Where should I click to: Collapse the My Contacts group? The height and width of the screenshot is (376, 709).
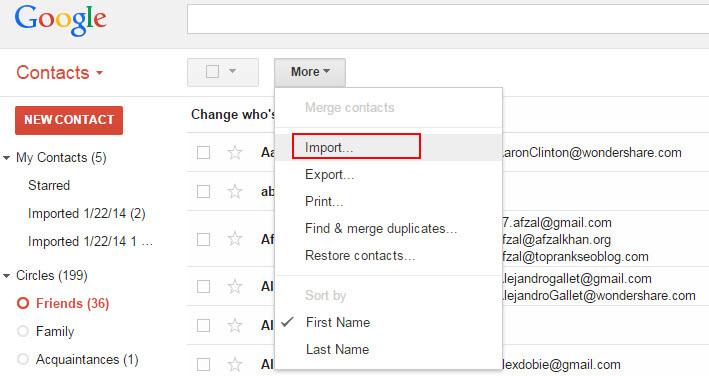click(7, 158)
